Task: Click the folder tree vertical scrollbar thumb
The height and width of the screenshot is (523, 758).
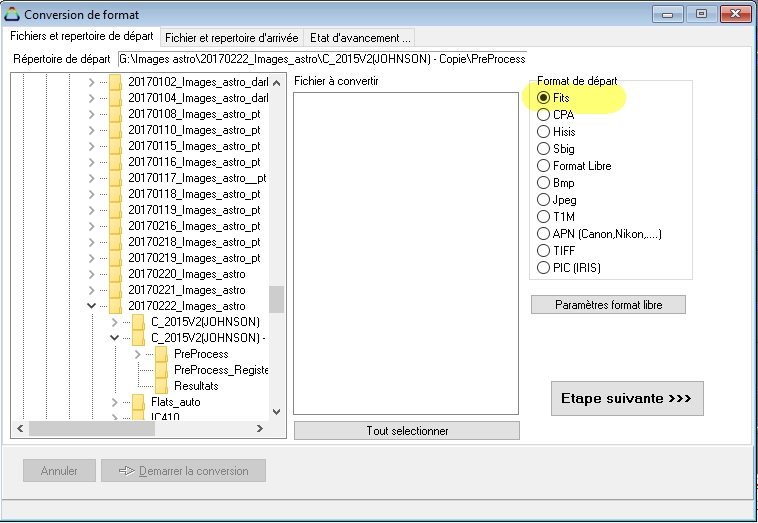Action: coord(276,299)
